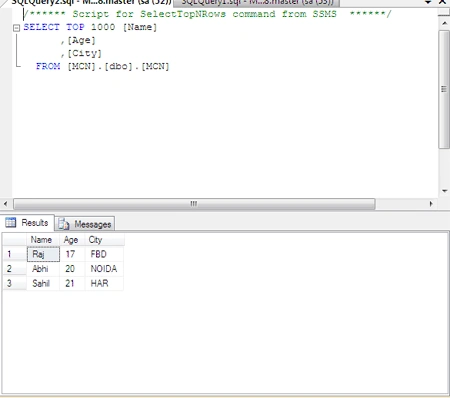The height and width of the screenshot is (398, 450).
Task: Select row header 1 in results
Action: point(15,254)
